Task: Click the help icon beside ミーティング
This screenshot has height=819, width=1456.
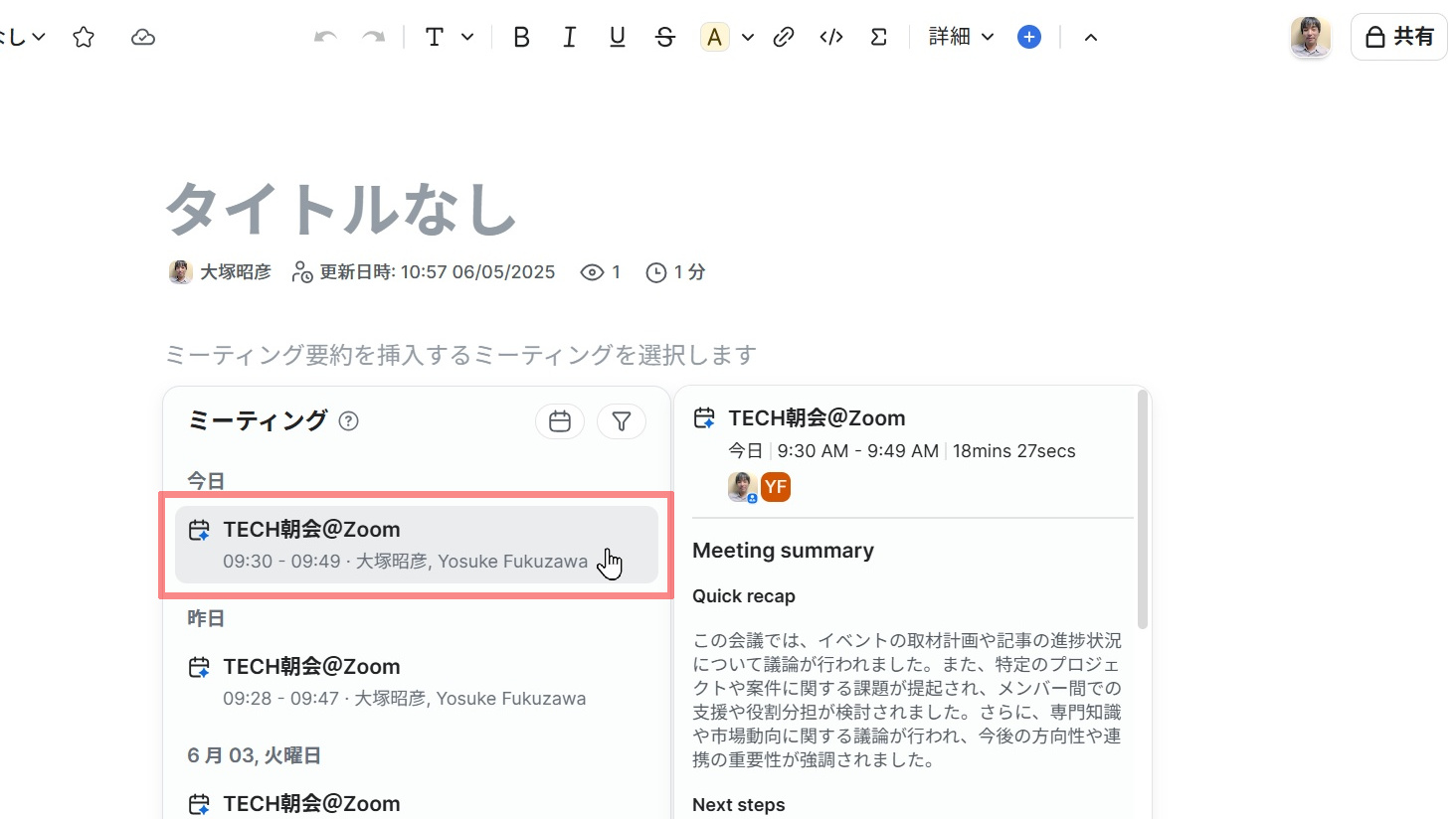Action: point(348,420)
